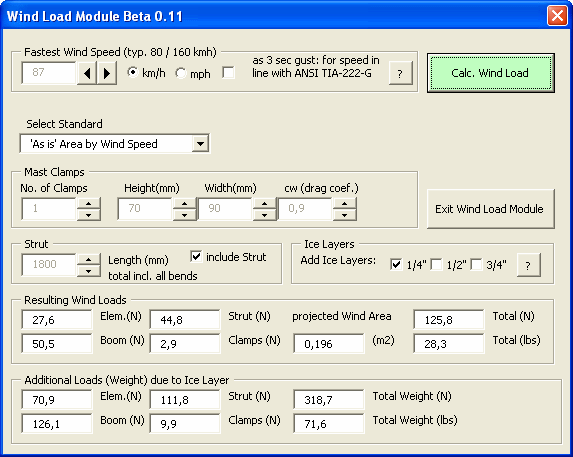The width and height of the screenshot is (573, 457).
Task: Toggle include Strut checkbox
Action: coord(196,256)
